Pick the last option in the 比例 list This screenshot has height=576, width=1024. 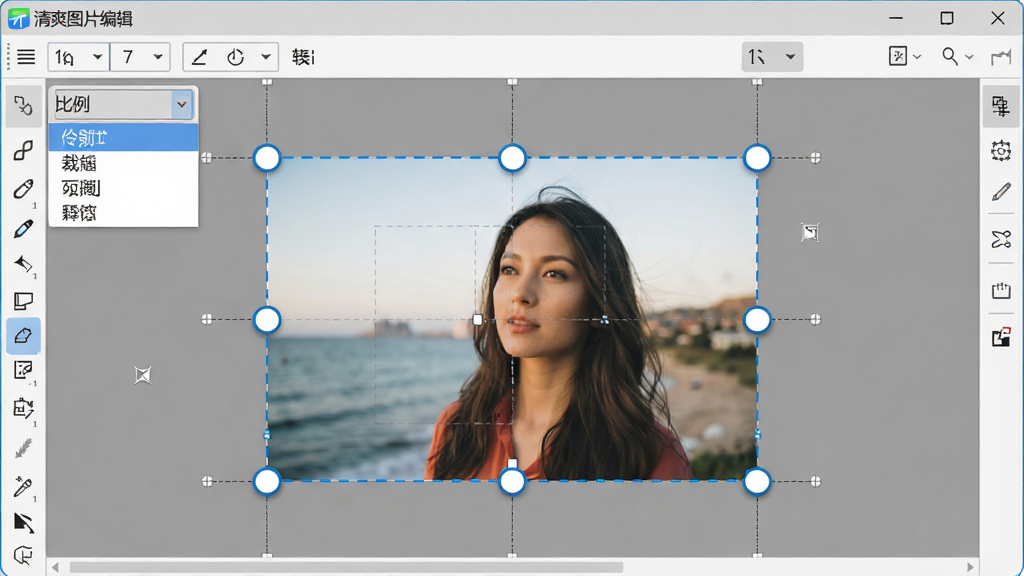click(x=123, y=213)
